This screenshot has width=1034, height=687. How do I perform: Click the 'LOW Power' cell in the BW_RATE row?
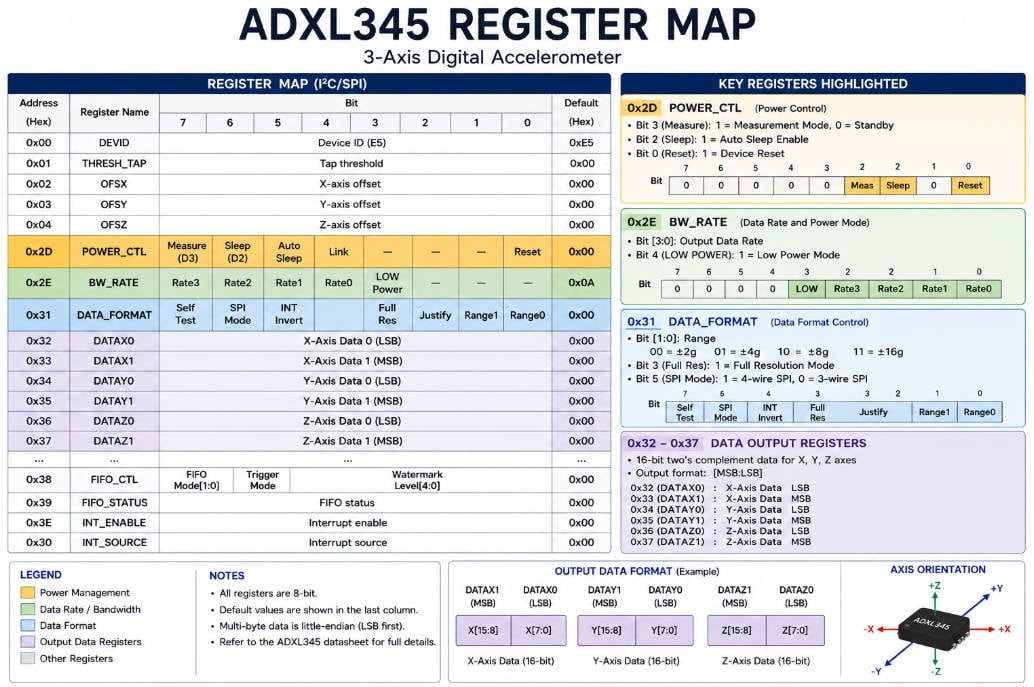click(x=387, y=282)
